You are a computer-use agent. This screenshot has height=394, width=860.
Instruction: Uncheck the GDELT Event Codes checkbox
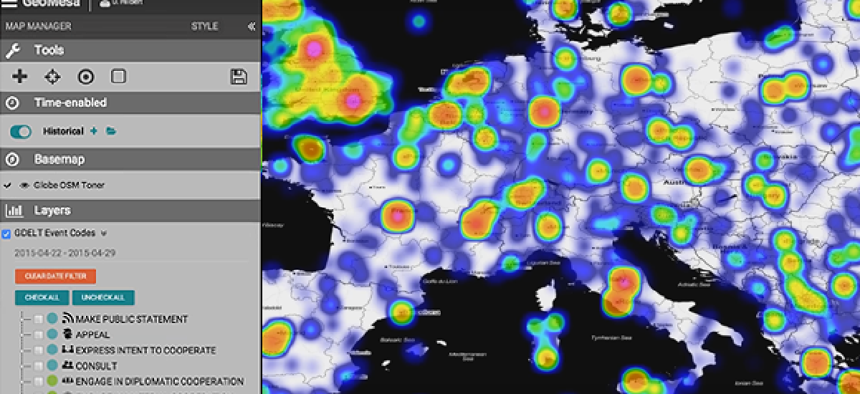(x=7, y=234)
